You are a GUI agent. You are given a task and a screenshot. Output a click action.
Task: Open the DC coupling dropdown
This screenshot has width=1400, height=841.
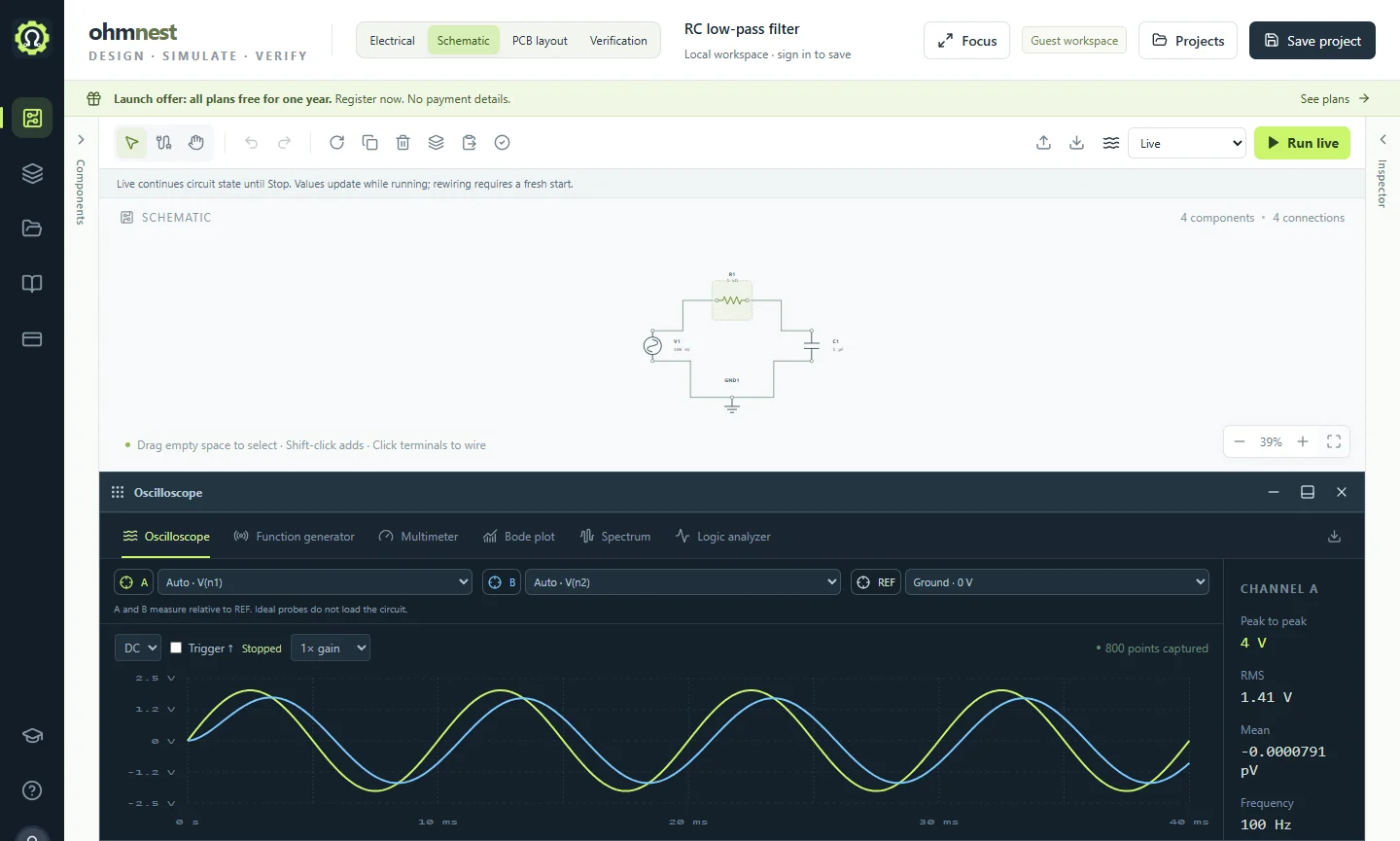coord(137,648)
